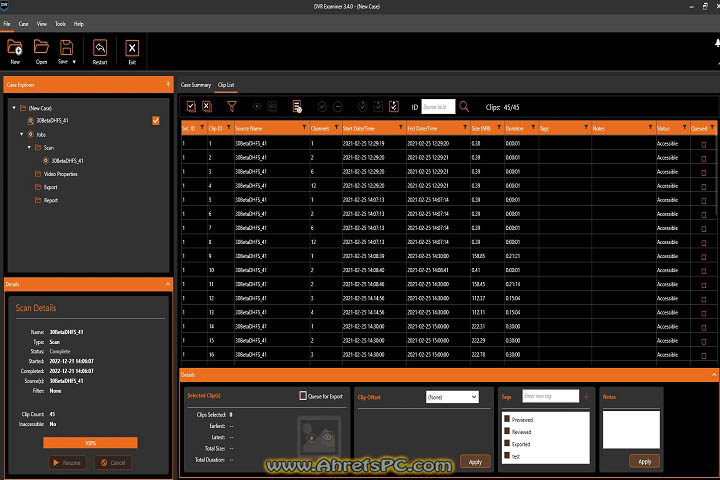Collapse the bottom clip Details panel chevron

714,375
